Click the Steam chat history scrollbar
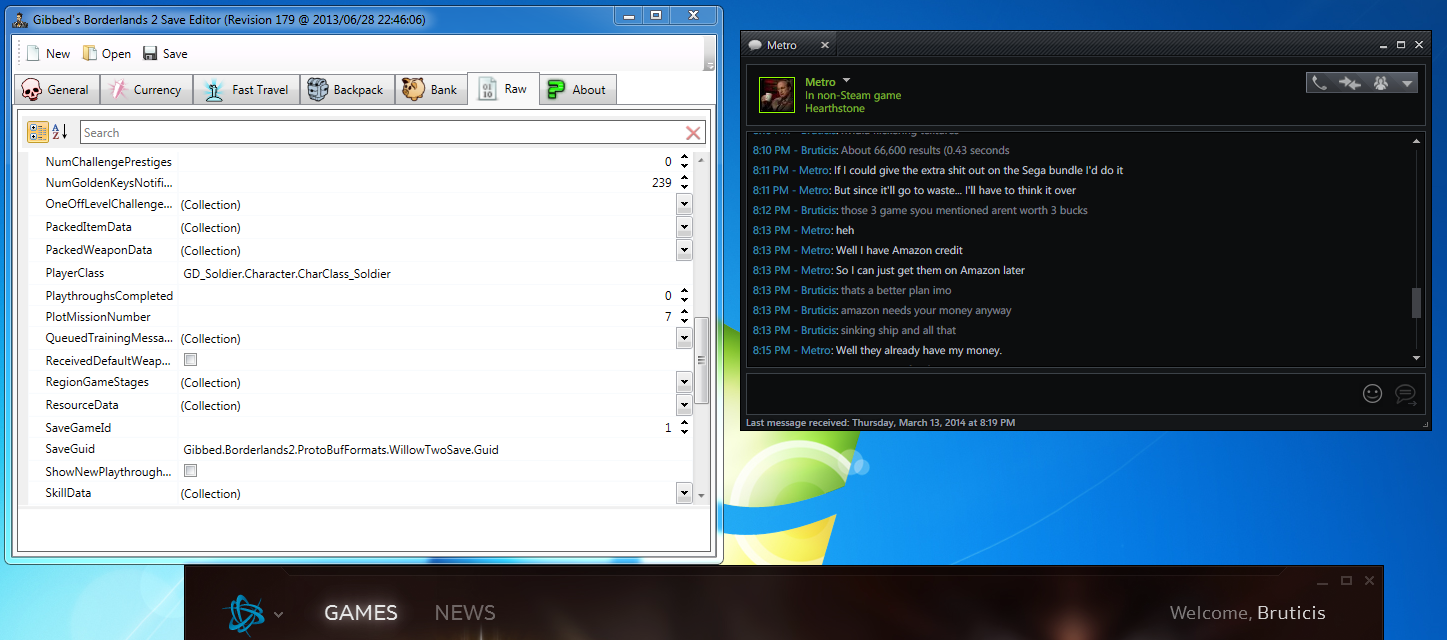Image resolution: width=1447 pixels, height=640 pixels. 1416,303
